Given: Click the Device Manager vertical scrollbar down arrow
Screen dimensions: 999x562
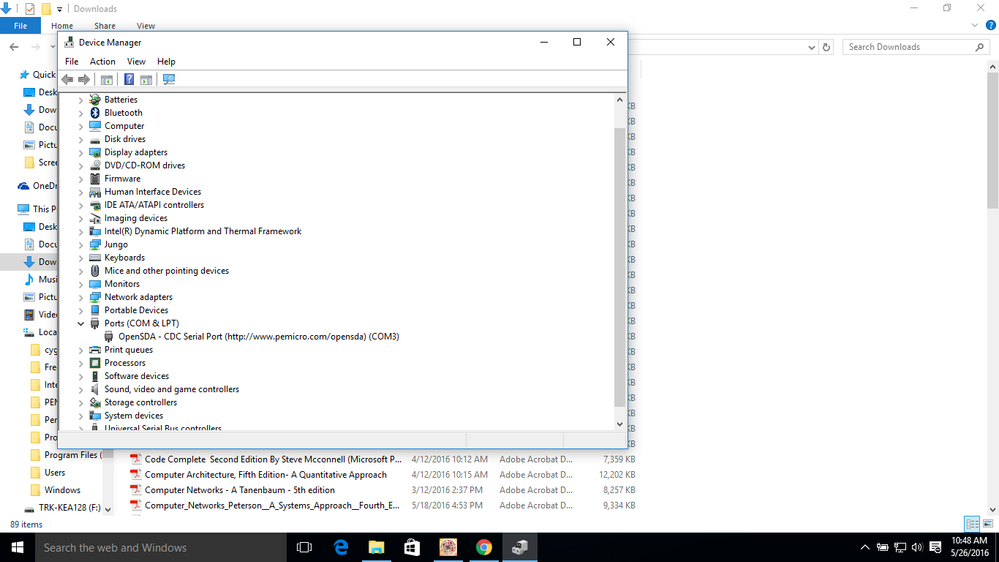Looking at the screenshot, I should click(619, 424).
